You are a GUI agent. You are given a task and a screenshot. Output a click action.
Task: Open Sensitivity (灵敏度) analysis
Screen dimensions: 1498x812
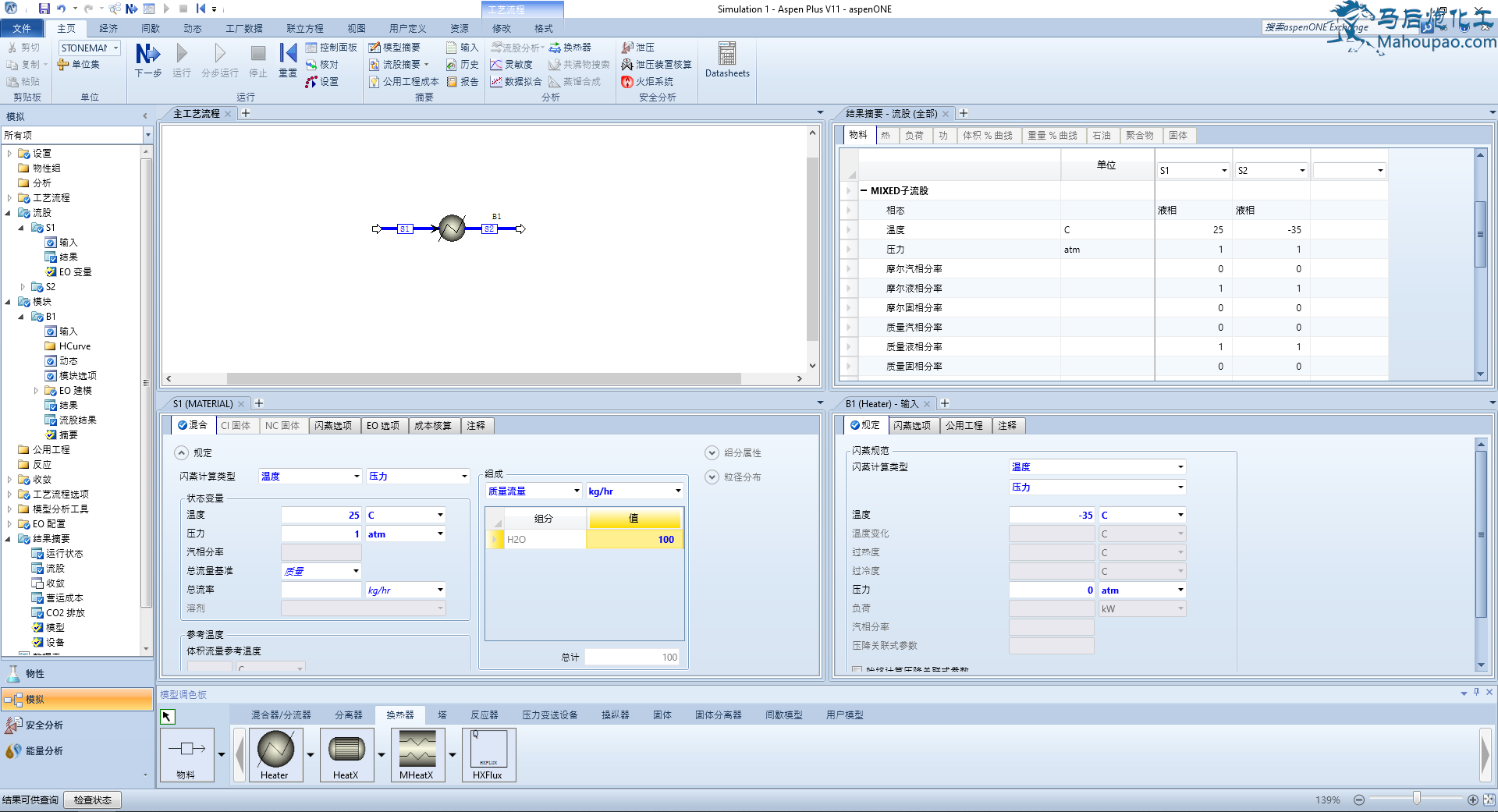[x=512, y=65]
